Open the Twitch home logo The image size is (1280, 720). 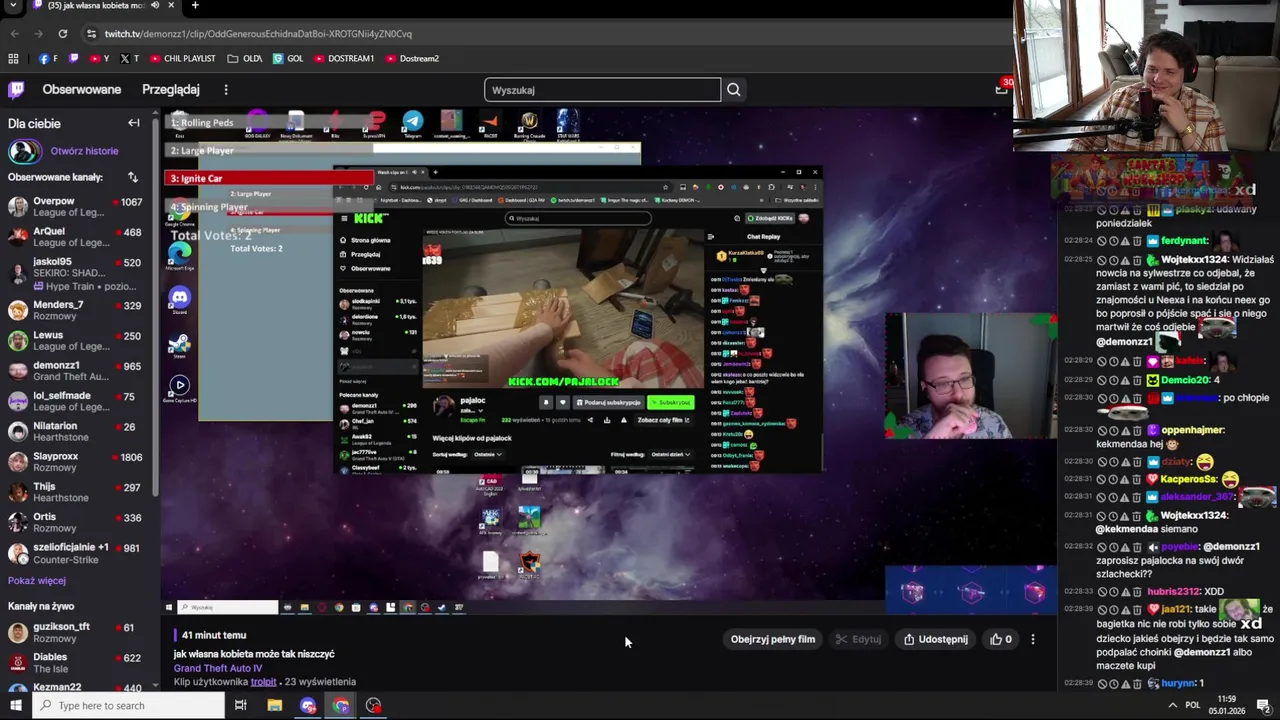(16, 90)
